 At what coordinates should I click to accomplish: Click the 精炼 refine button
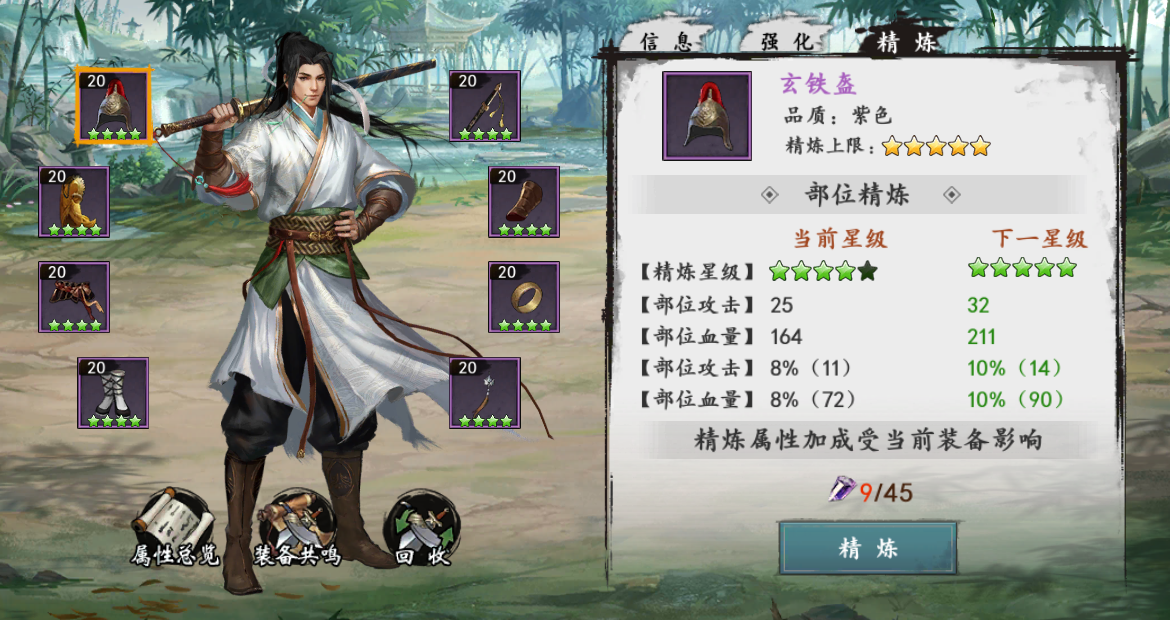point(868,548)
